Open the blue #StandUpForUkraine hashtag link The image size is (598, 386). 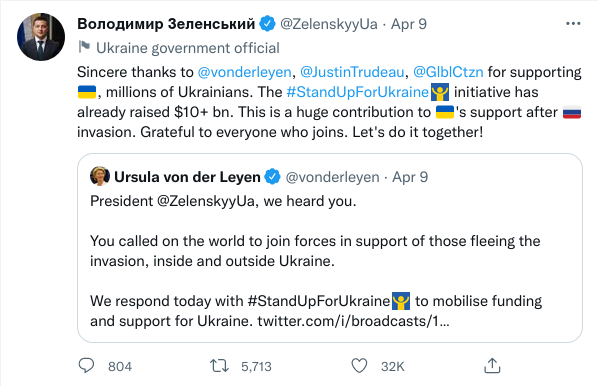(357, 92)
